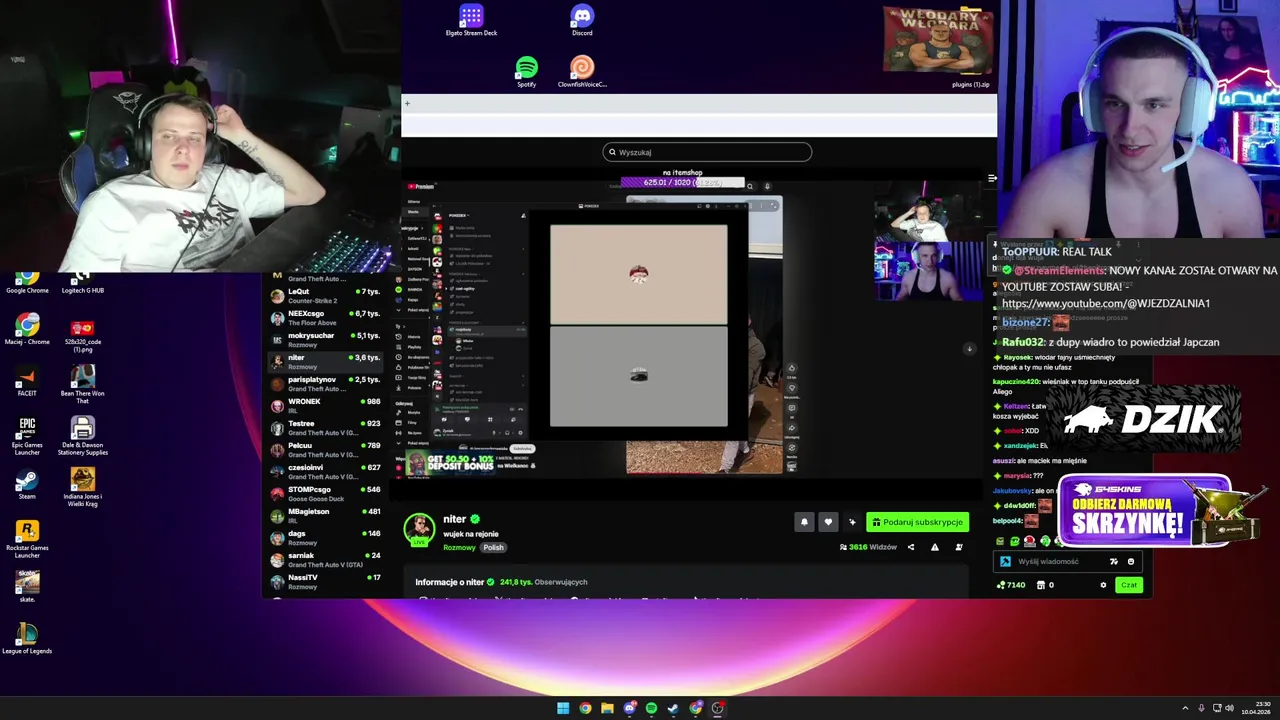Screen dimensions: 1280x720
Task: Report the stream with the warning triangle icon
Action: coord(935,547)
